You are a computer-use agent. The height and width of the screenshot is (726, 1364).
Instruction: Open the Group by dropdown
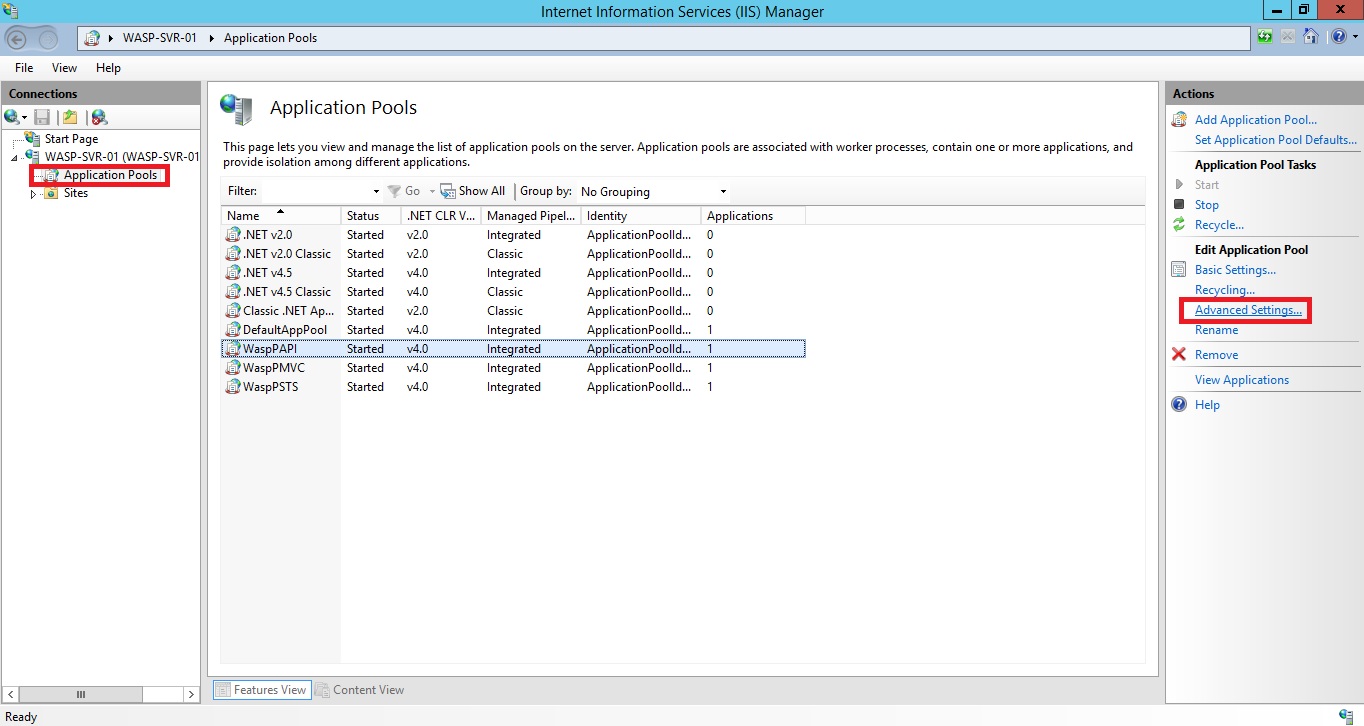point(723,192)
